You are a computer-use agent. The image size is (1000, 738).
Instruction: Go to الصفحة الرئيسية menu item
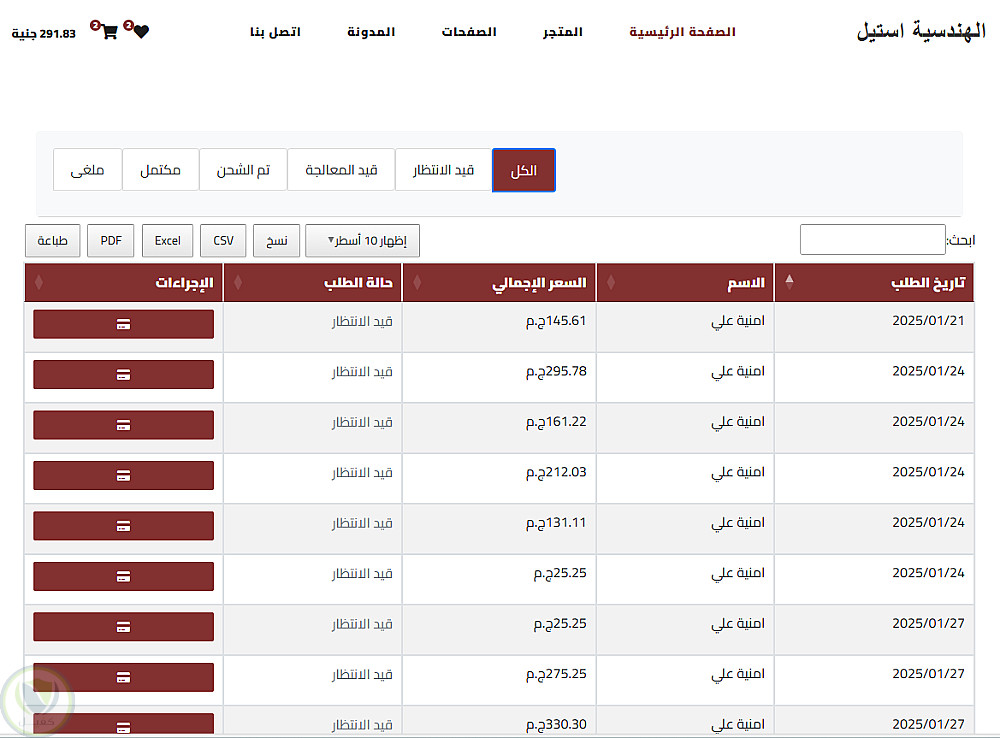point(682,32)
